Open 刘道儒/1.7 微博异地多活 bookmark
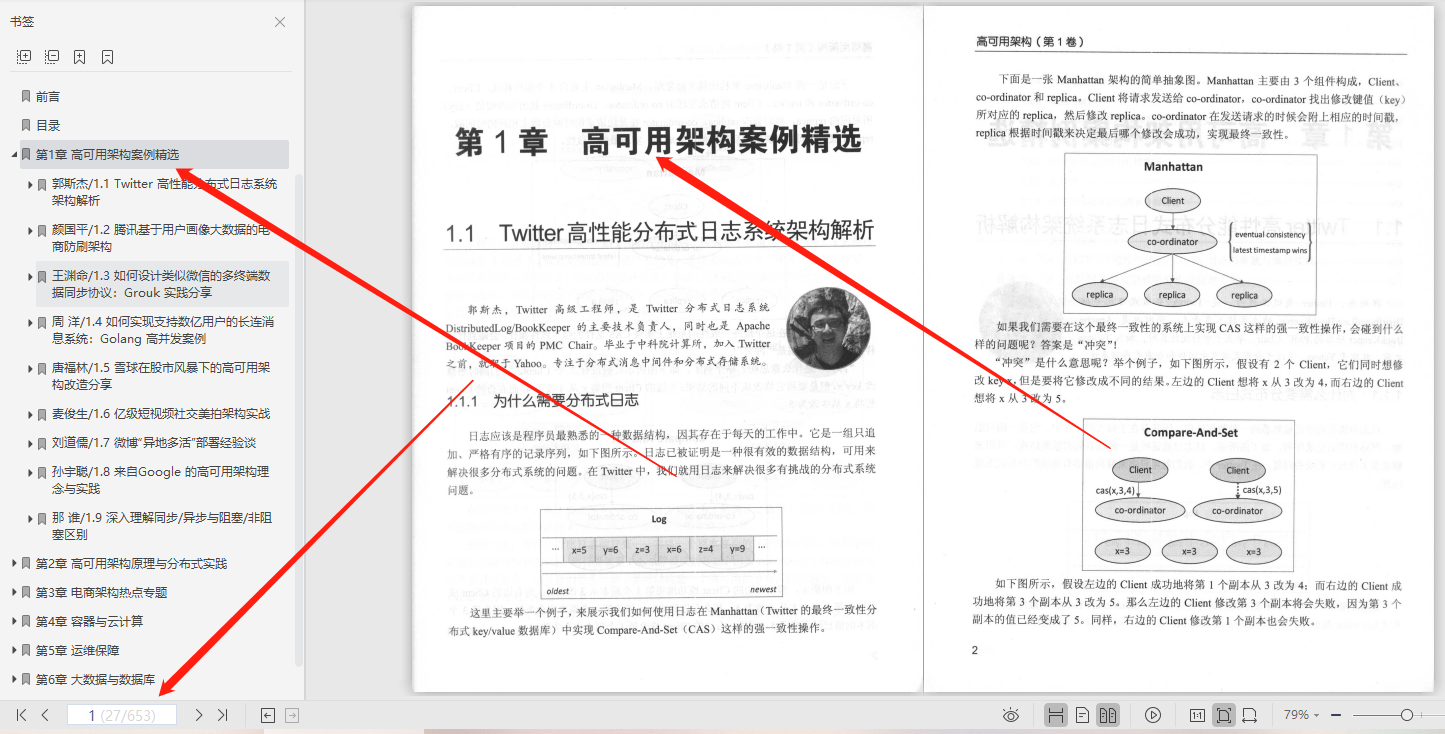Screen dimensions: 1445x734 click(154, 443)
